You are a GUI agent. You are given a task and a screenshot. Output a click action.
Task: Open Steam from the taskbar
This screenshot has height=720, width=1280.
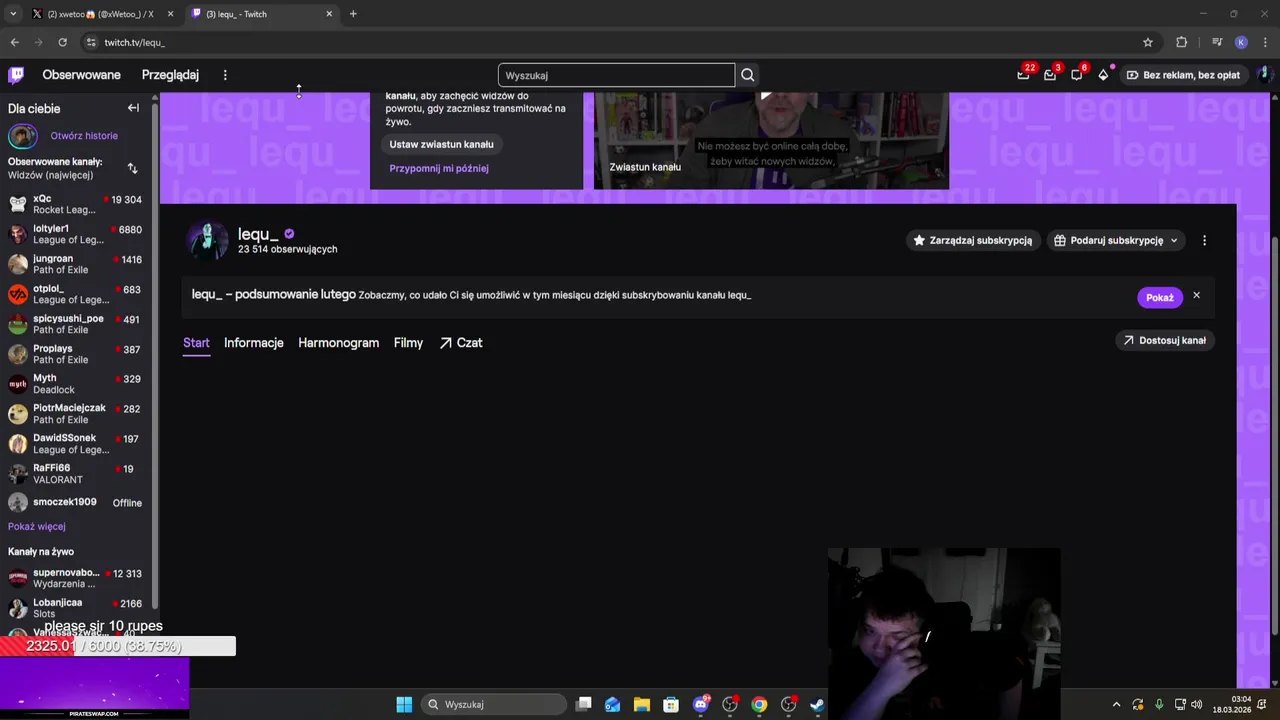click(x=817, y=704)
